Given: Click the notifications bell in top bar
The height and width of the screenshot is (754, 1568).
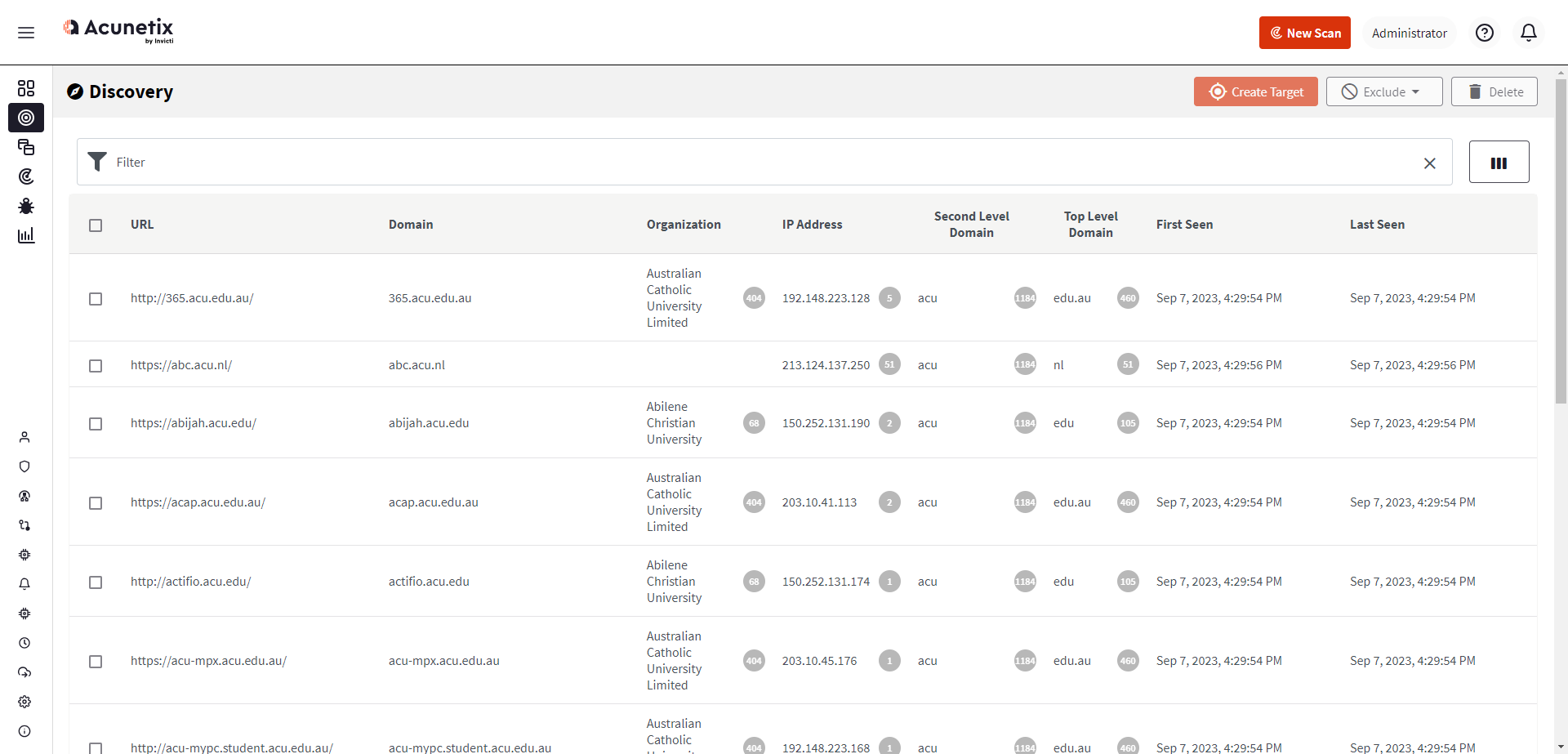Looking at the screenshot, I should click(x=1528, y=33).
